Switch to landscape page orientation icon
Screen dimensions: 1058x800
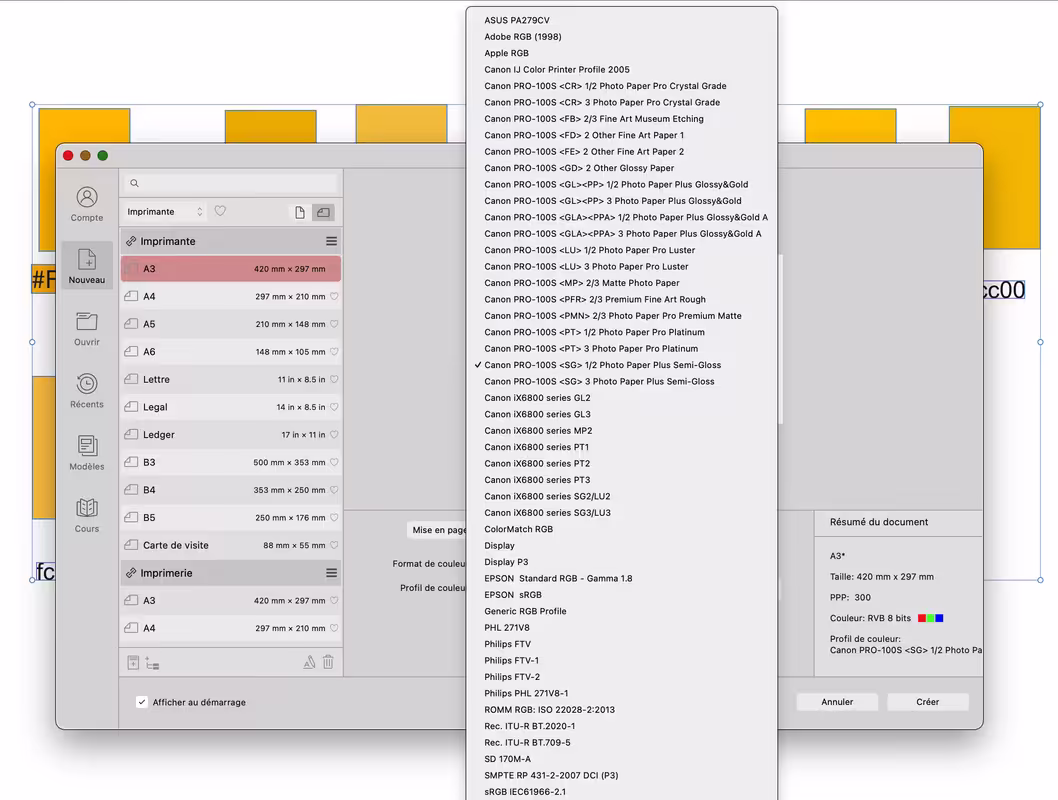pyautogui.click(x=324, y=212)
